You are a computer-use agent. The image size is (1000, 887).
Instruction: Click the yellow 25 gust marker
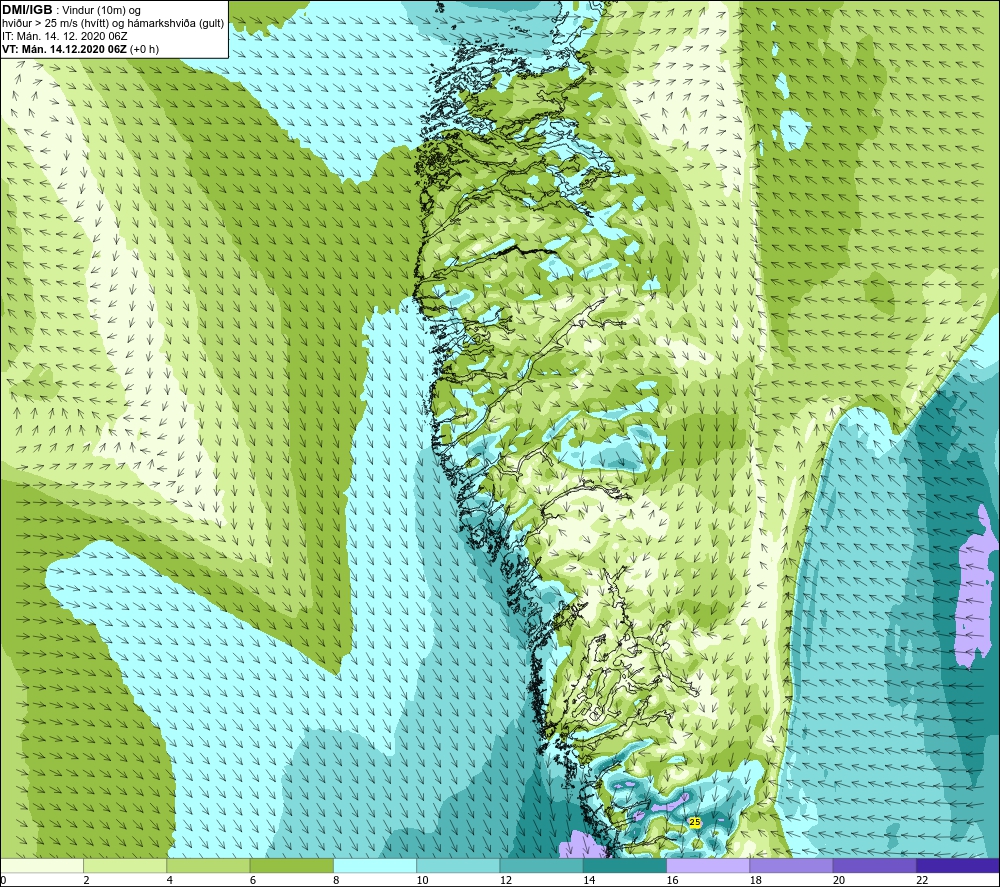coord(695,823)
